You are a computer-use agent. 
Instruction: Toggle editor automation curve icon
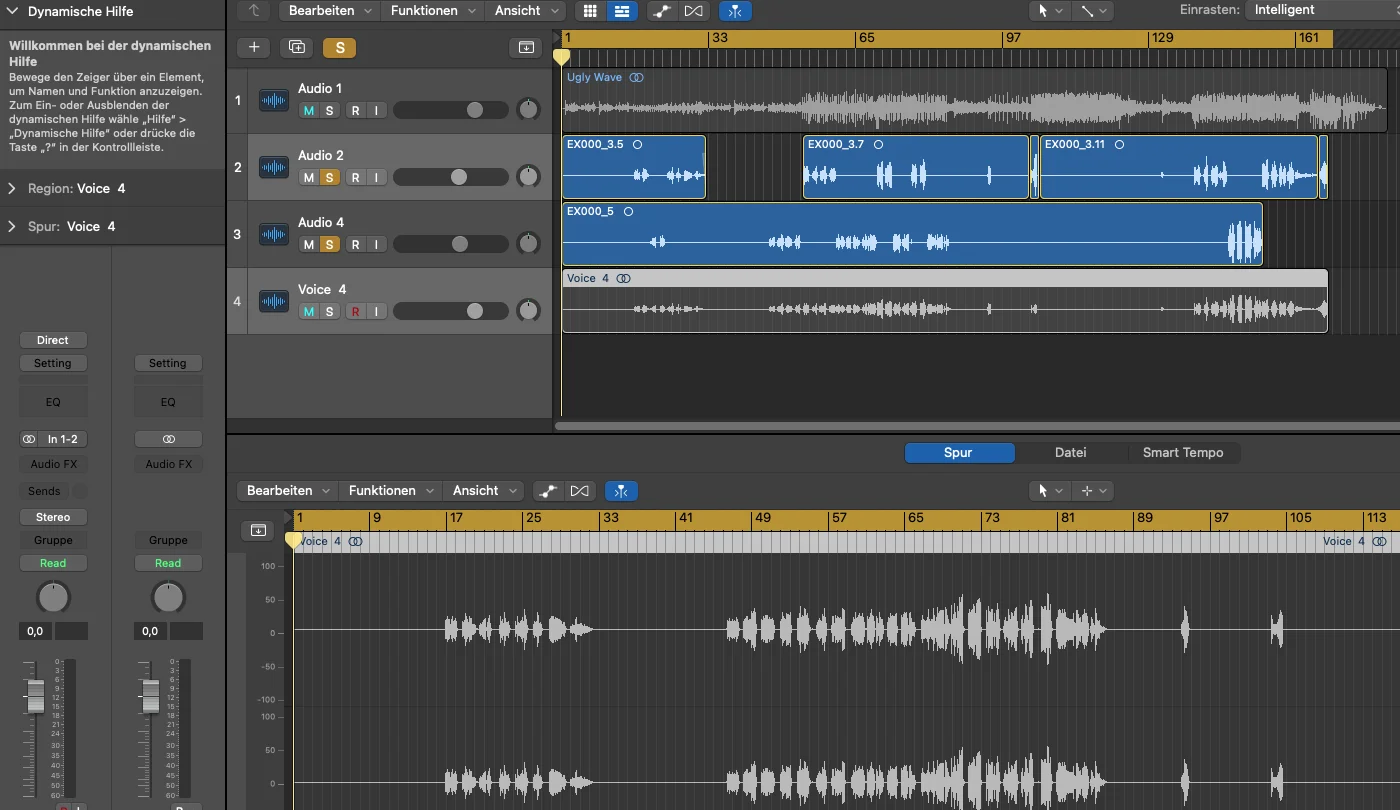point(548,491)
